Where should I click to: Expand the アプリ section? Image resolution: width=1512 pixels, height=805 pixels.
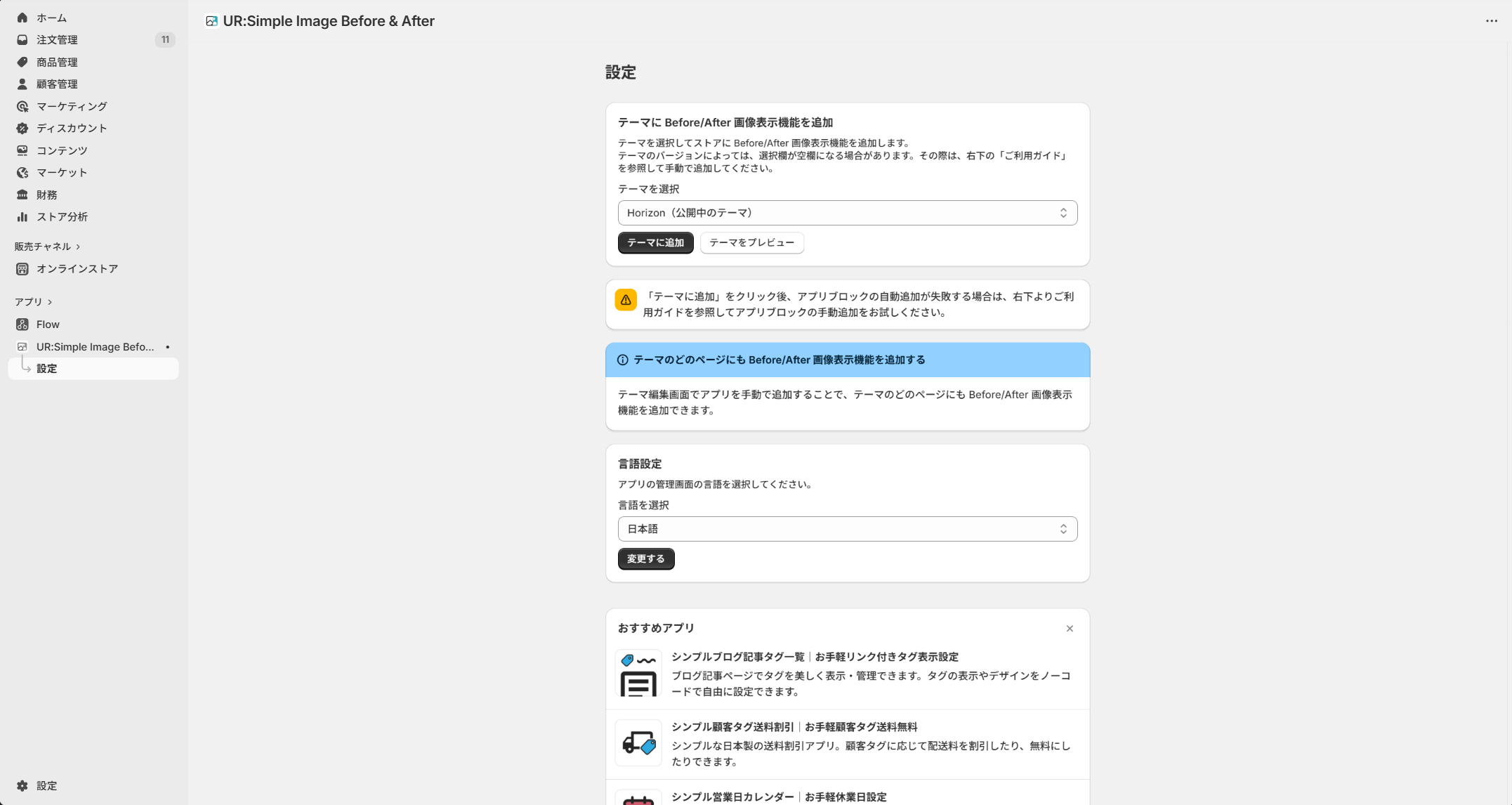[32, 301]
